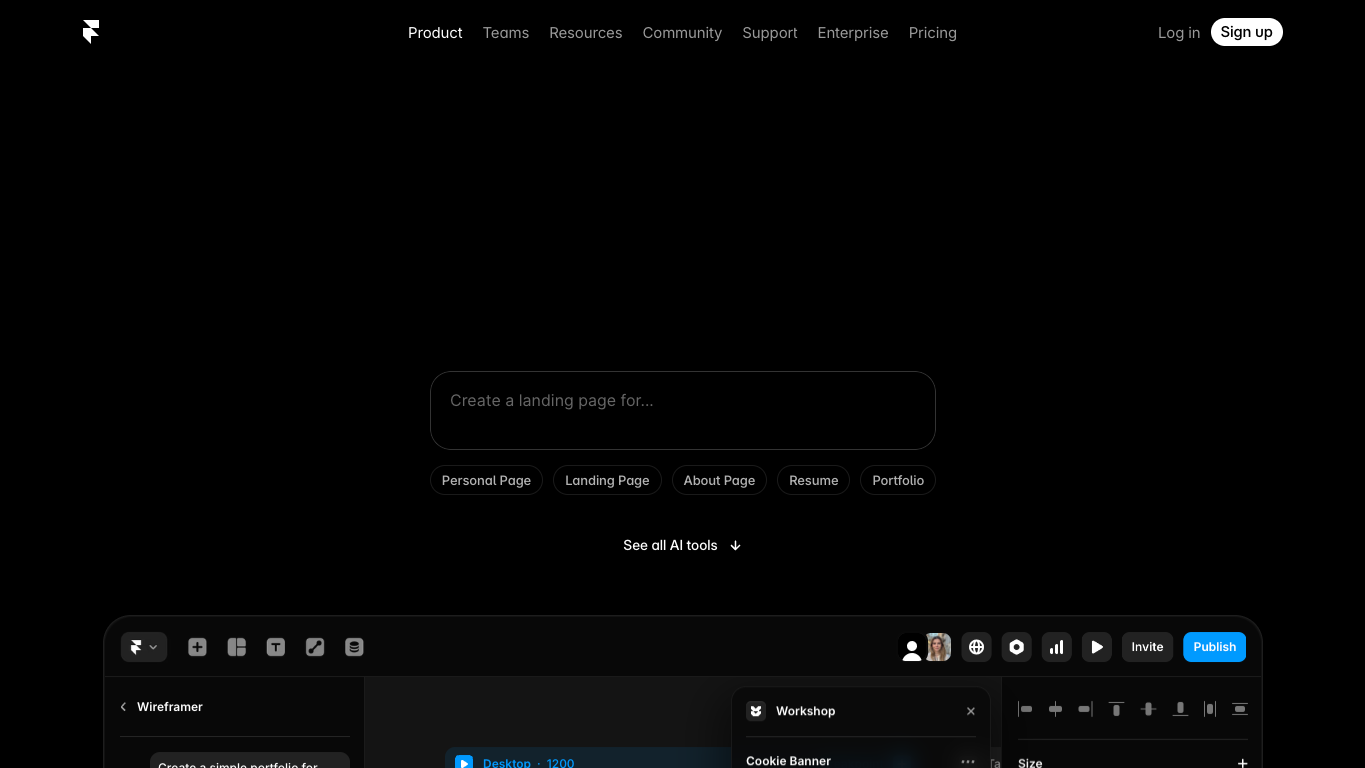Viewport: 1365px width, 768px height.
Task: Click the Log in link
Action: point(1179,33)
